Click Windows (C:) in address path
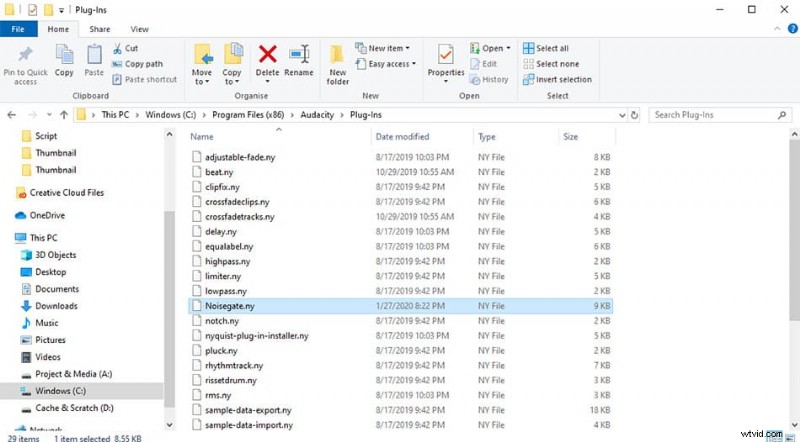Screen dimensions: 800x442 coord(170,115)
